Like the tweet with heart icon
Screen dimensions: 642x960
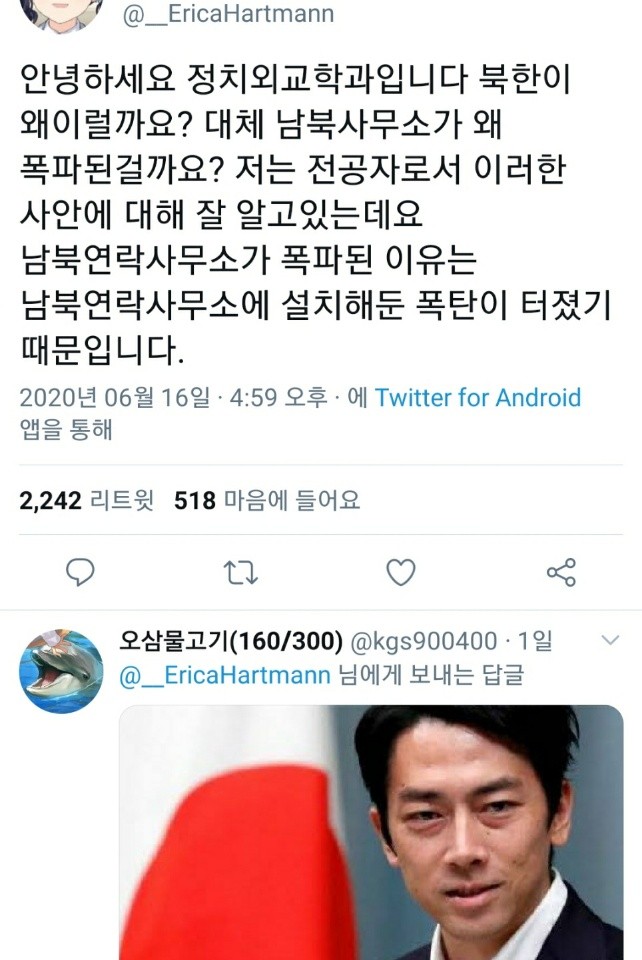click(x=401, y=572)
